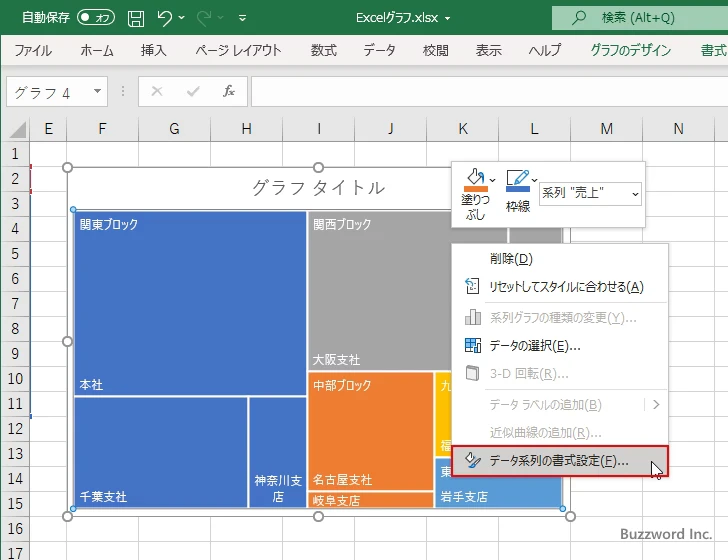Expand the Name Box dropdown arrow
728x560 pixels.
click(98, 91)
